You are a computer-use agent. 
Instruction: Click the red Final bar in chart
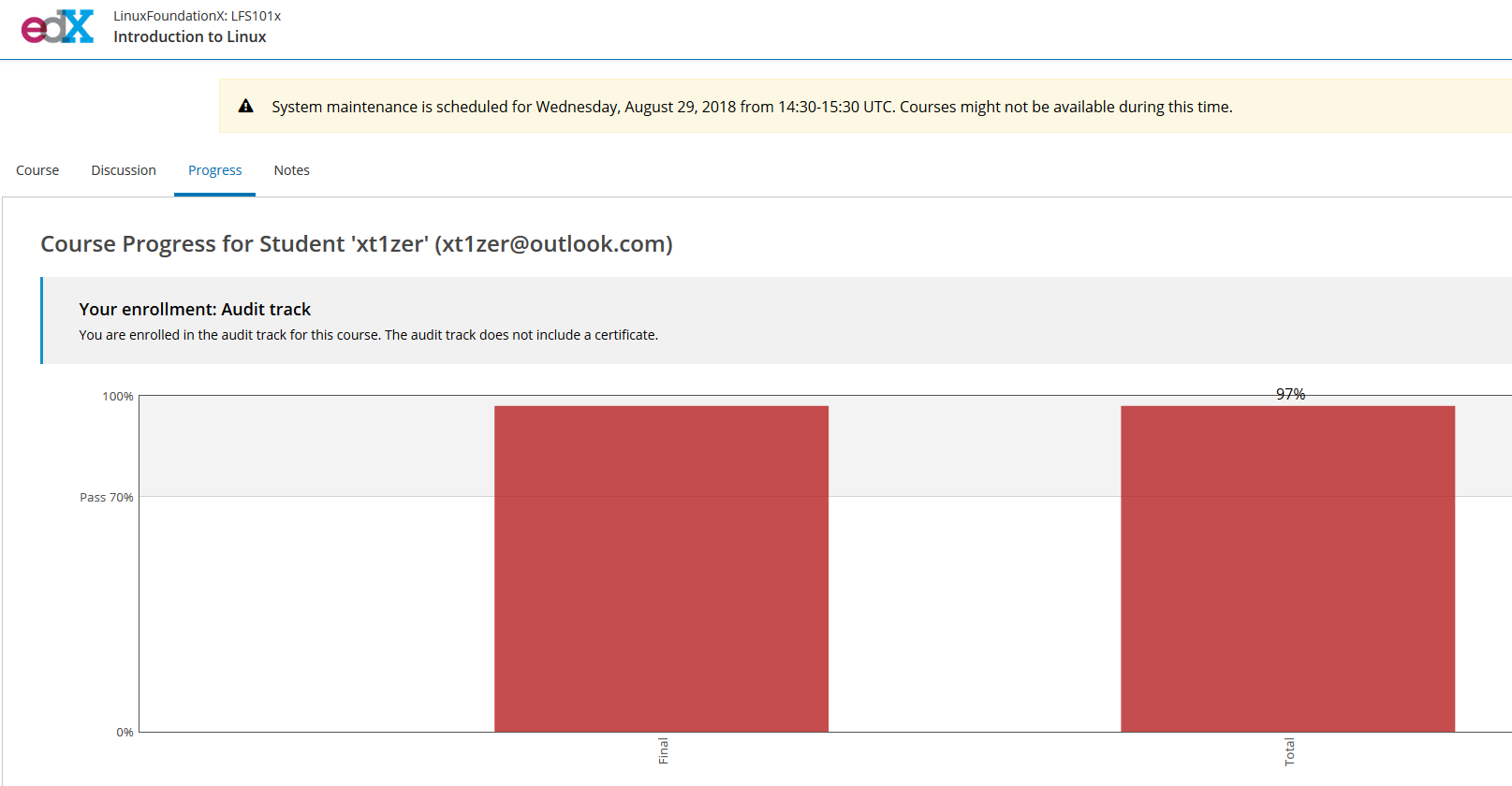[x=661, y=568]
